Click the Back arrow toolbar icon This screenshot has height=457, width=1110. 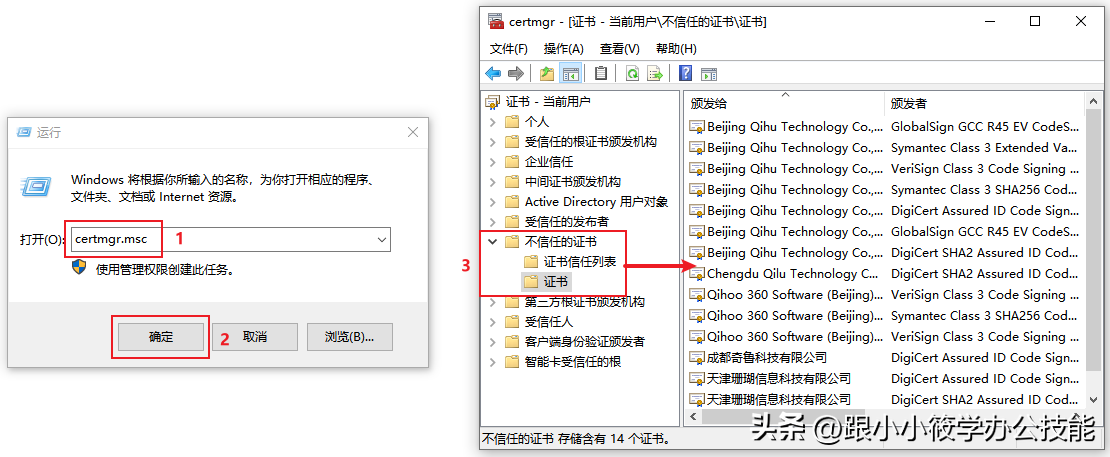493,73
